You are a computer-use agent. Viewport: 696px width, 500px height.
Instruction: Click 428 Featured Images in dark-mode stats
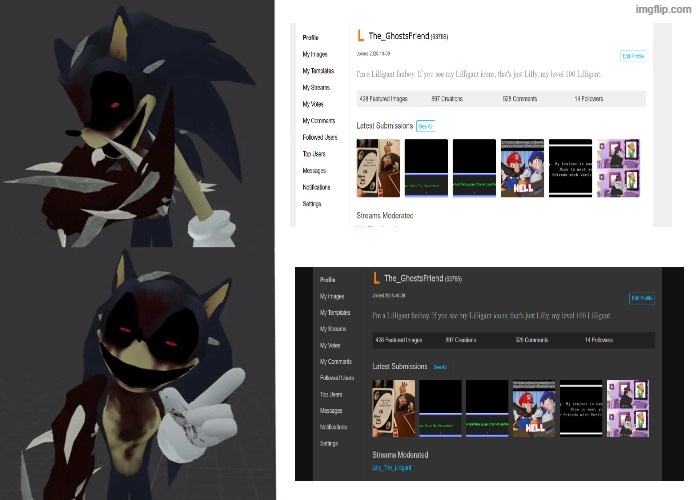tap(399, 340)
